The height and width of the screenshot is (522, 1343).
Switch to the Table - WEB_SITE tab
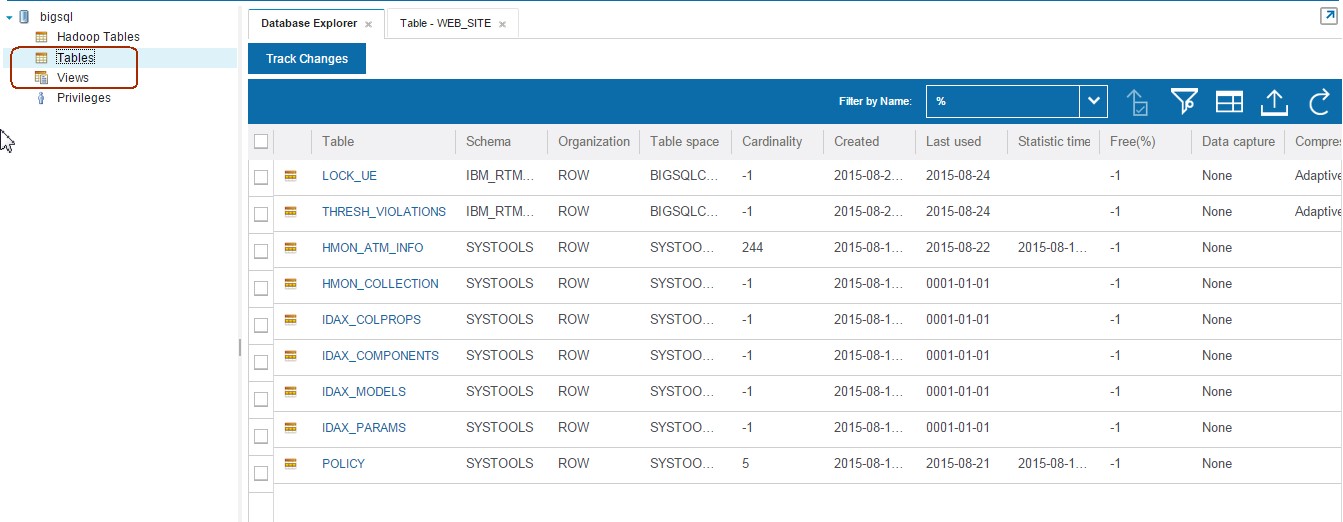coord(445,23)
